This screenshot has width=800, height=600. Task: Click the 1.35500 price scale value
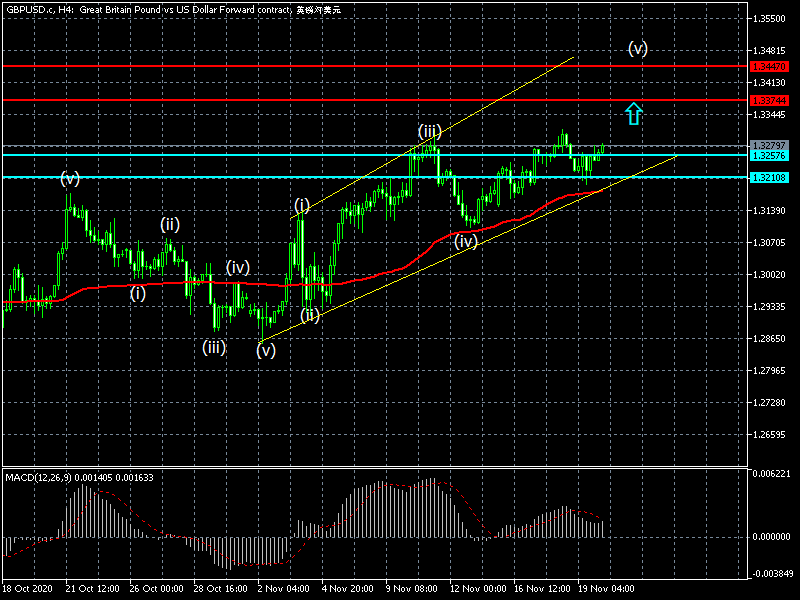tap(770, 19)
